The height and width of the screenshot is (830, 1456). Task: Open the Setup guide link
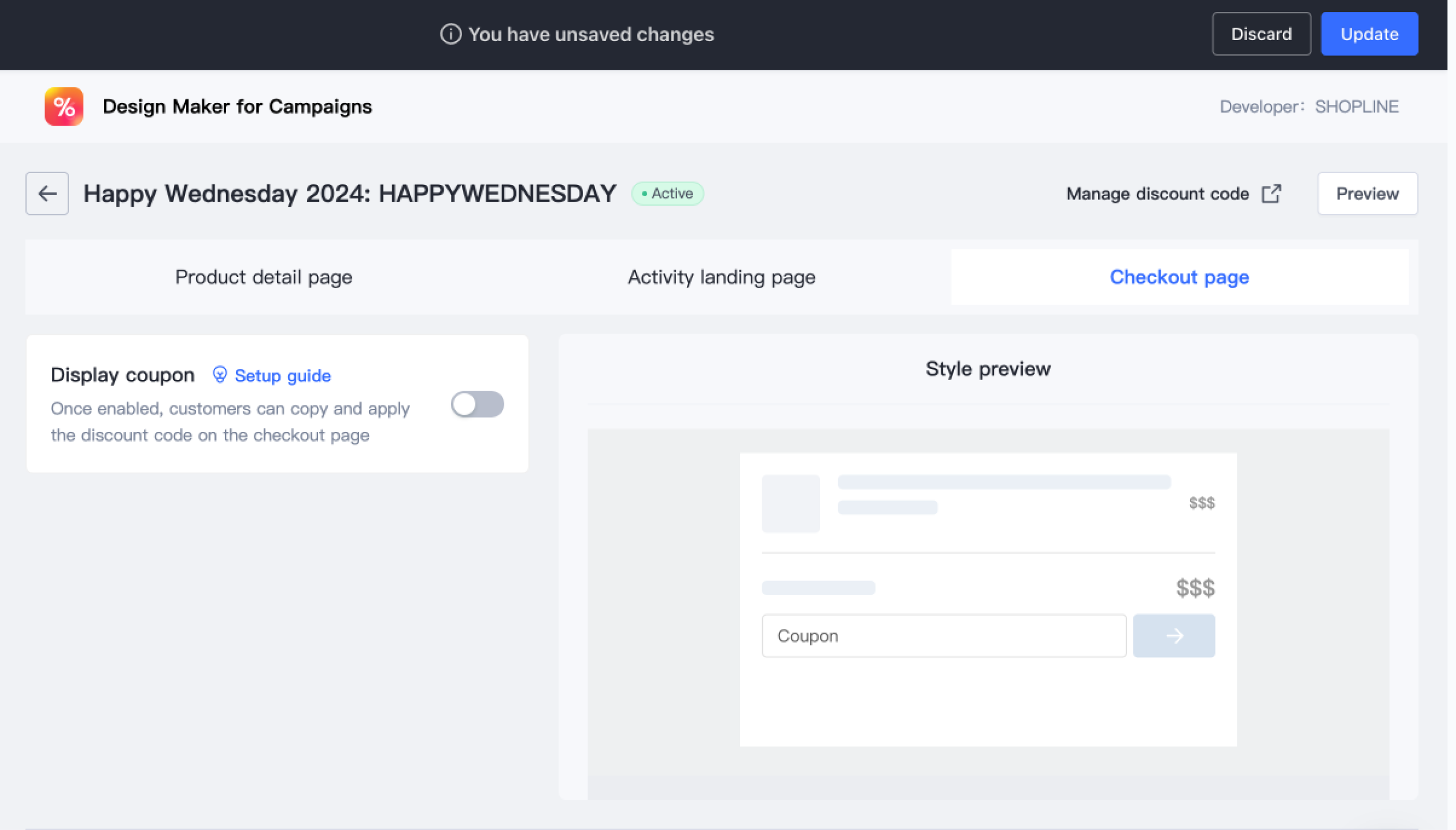click(x=283, y=375)
